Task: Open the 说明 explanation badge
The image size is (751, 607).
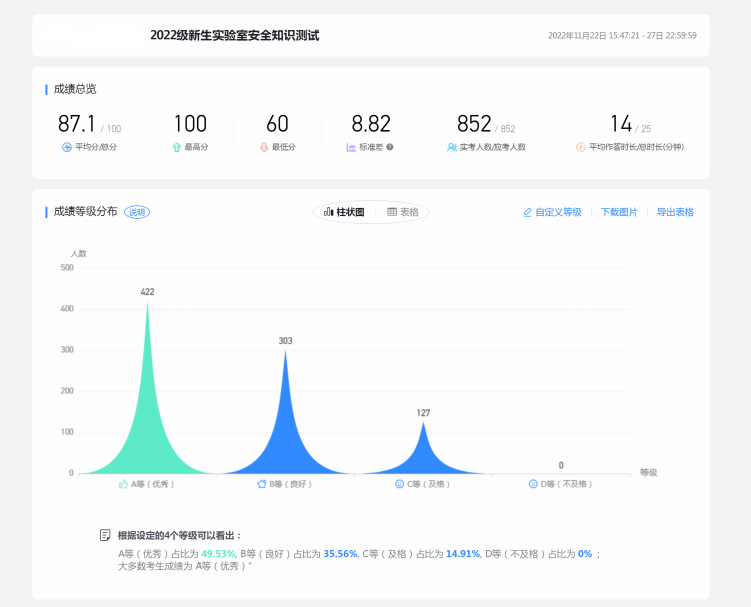Action: coord(137,212)
